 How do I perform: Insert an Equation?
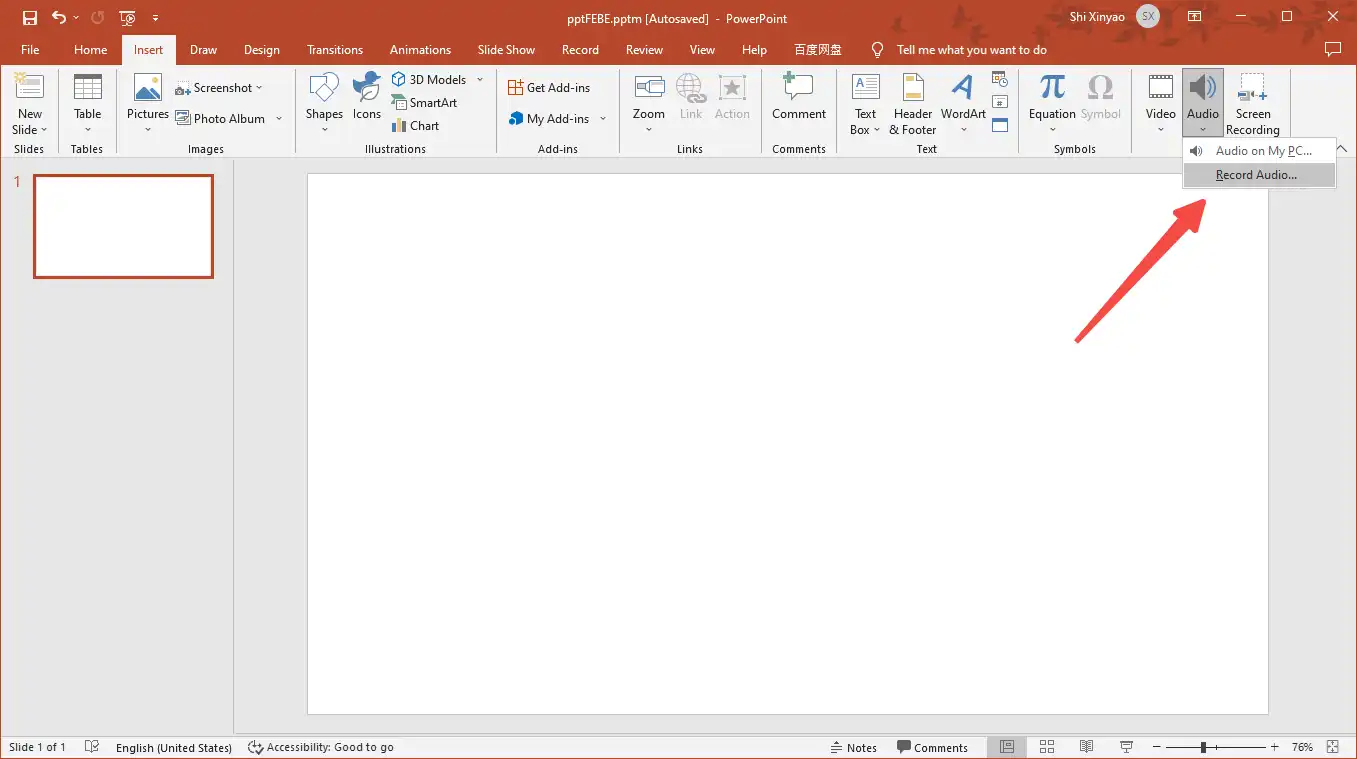coord(1052,104)
